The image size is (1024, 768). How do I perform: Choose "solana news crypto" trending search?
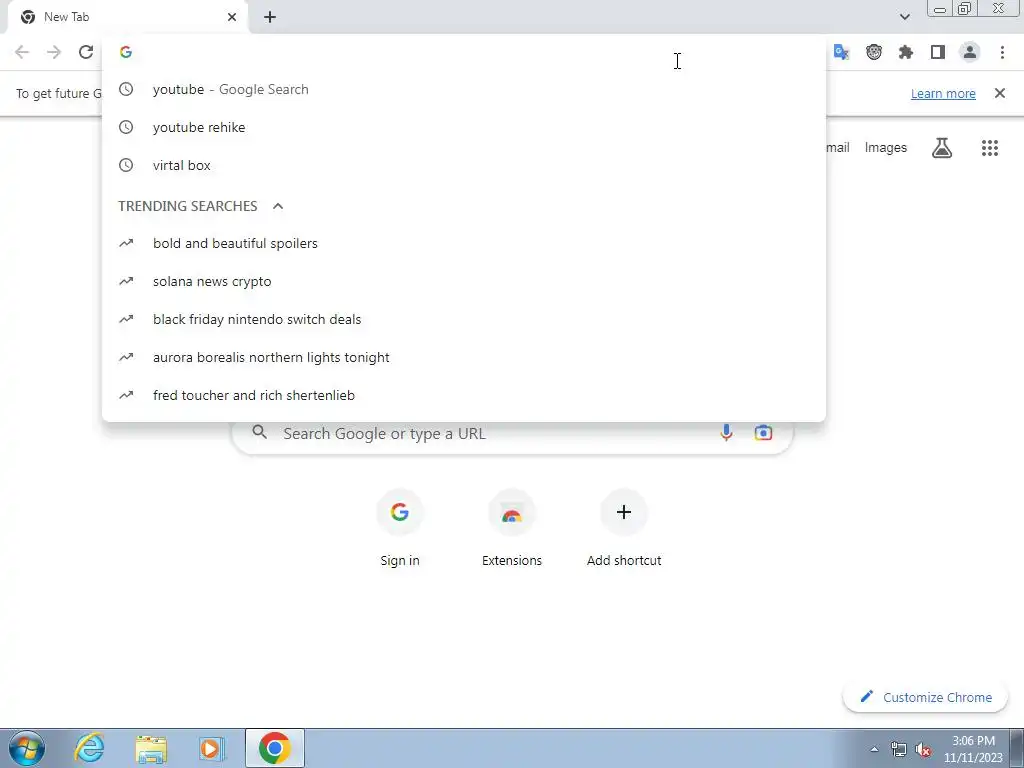[464, 281]
